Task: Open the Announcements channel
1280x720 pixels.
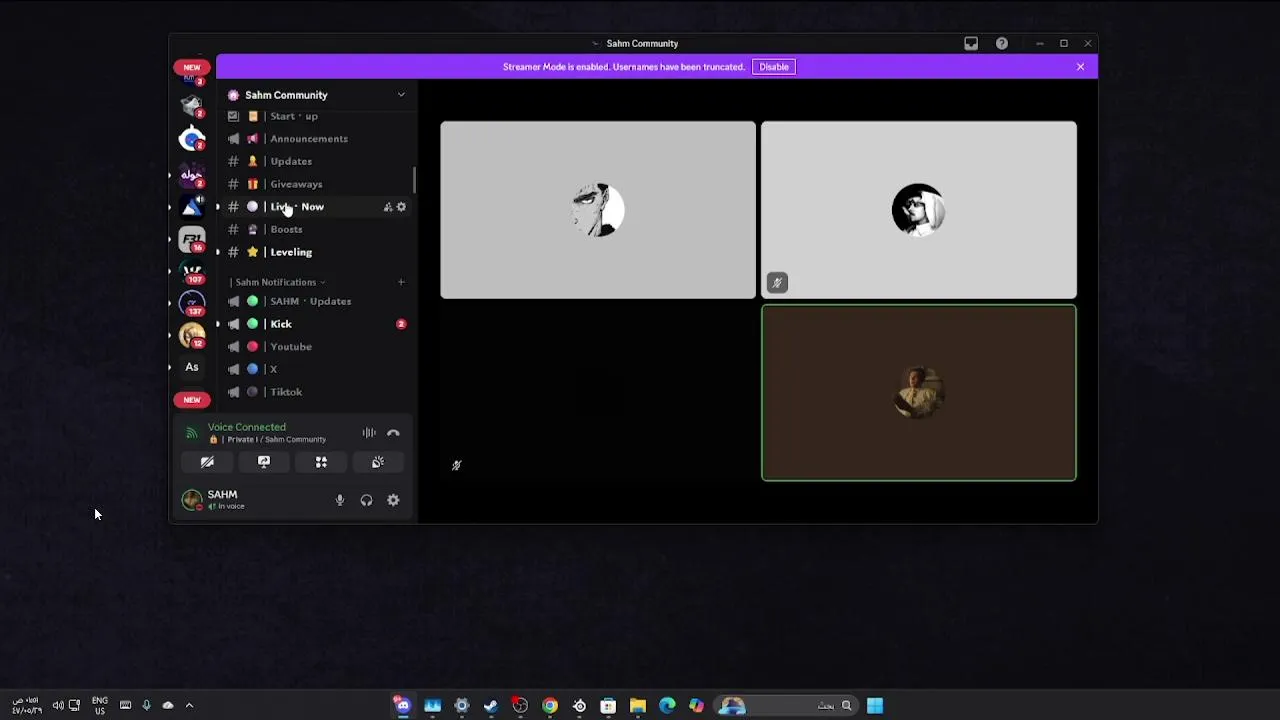Action: (316, 139)
